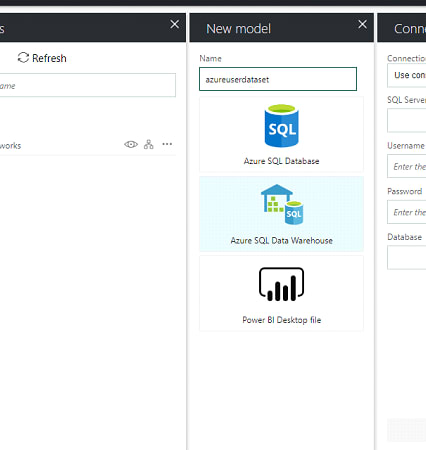426x450 pixels.
Task: Close the left models panel
Action: tap(175, 24)
